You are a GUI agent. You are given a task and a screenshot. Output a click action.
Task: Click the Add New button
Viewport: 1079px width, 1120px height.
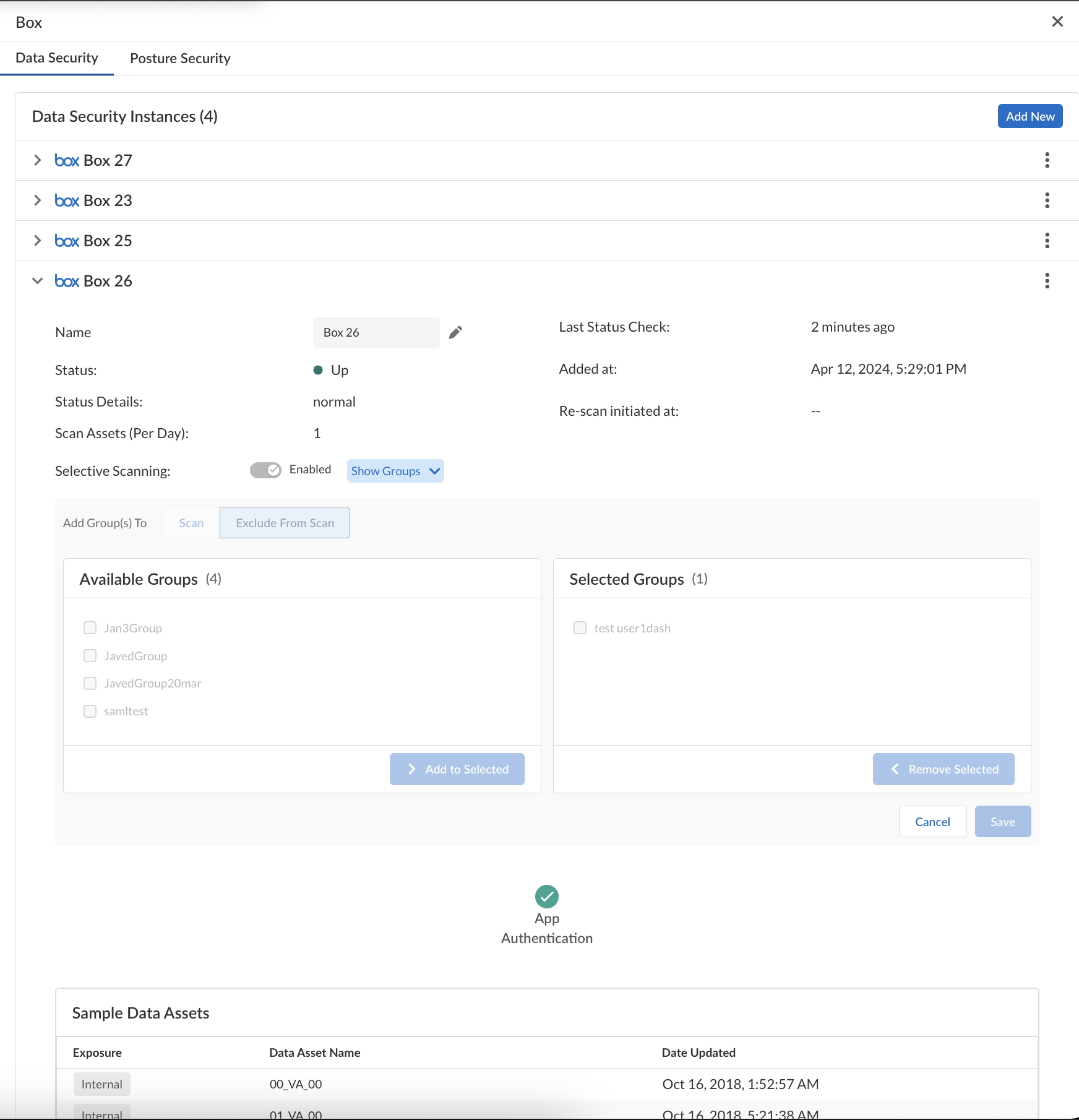(x=1030, y=116)
